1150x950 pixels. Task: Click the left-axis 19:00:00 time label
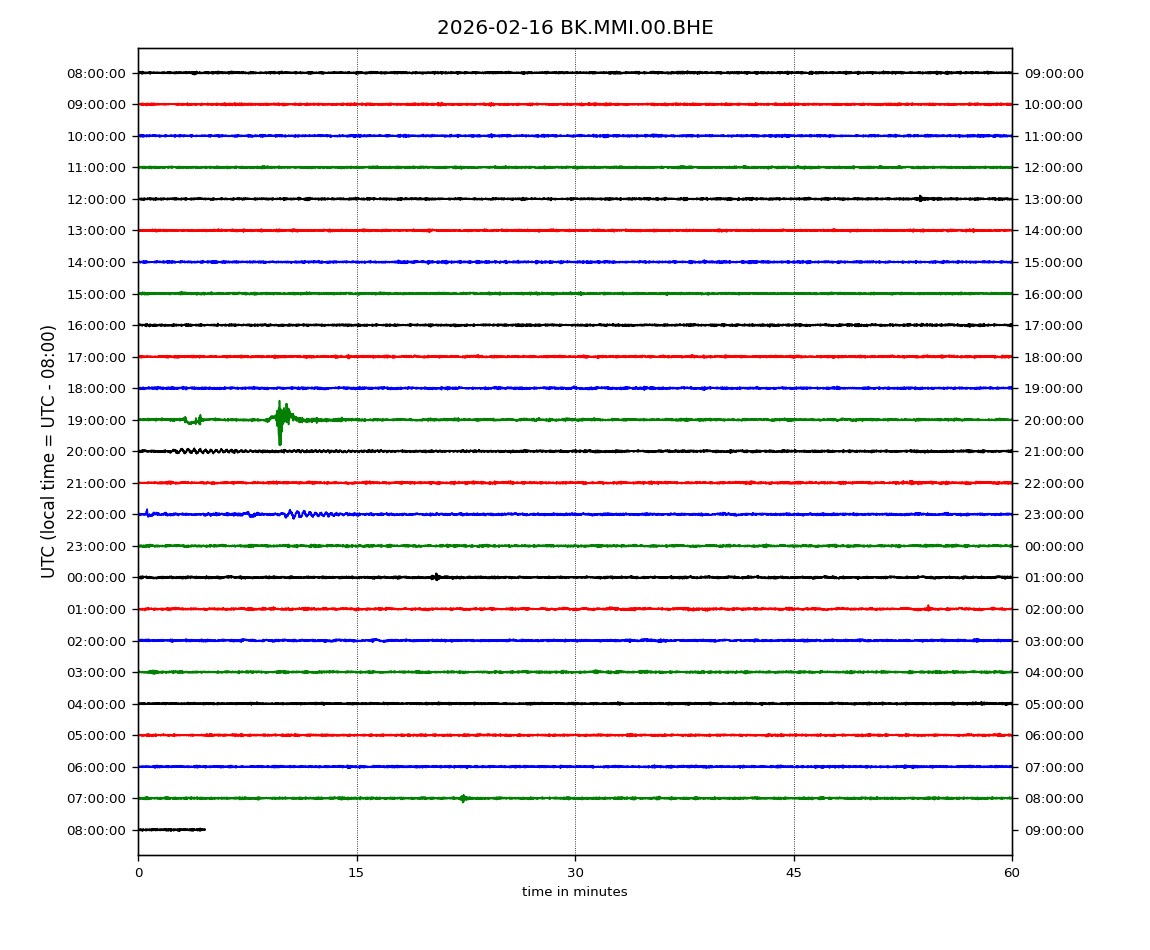[98, 420]
